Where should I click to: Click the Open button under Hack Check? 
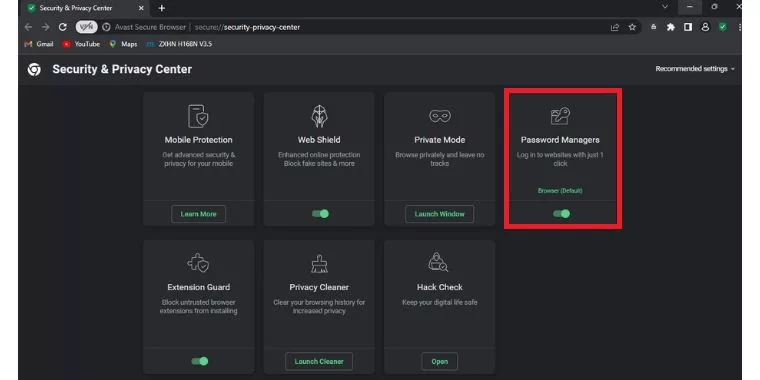(440, 361)
